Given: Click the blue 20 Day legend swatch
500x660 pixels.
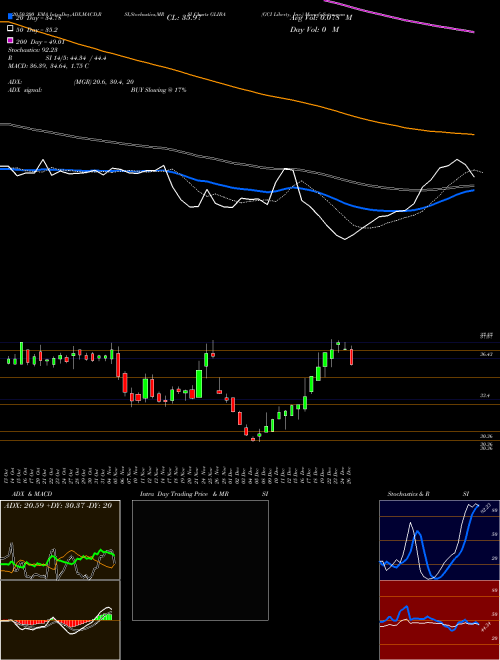Looking at the screenshot, I should point(10,17).
